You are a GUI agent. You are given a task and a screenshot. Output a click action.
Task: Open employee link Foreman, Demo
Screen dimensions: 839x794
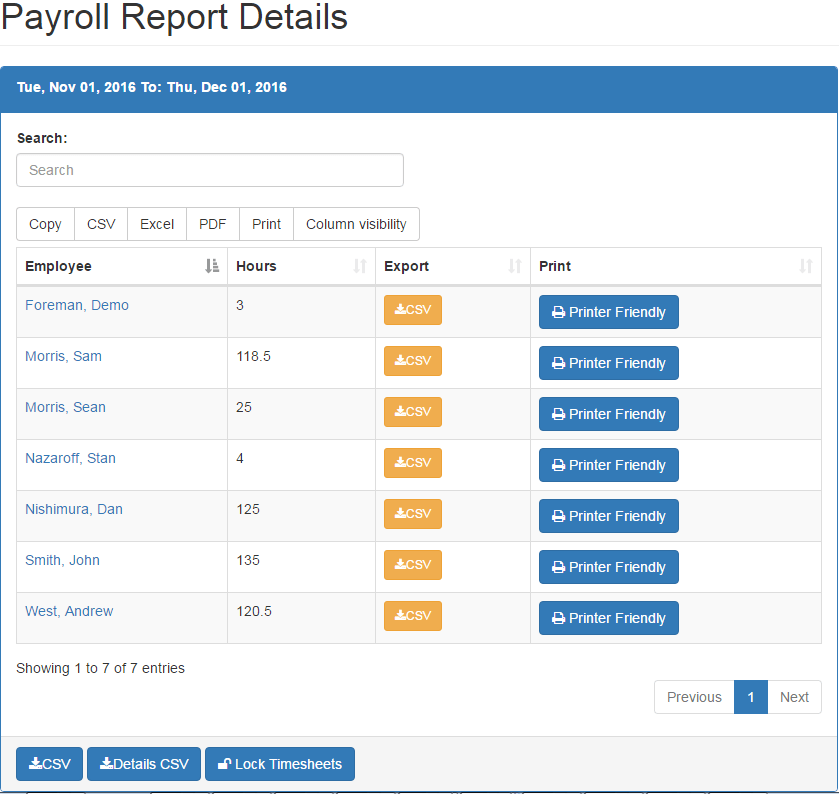coord(77,305)
